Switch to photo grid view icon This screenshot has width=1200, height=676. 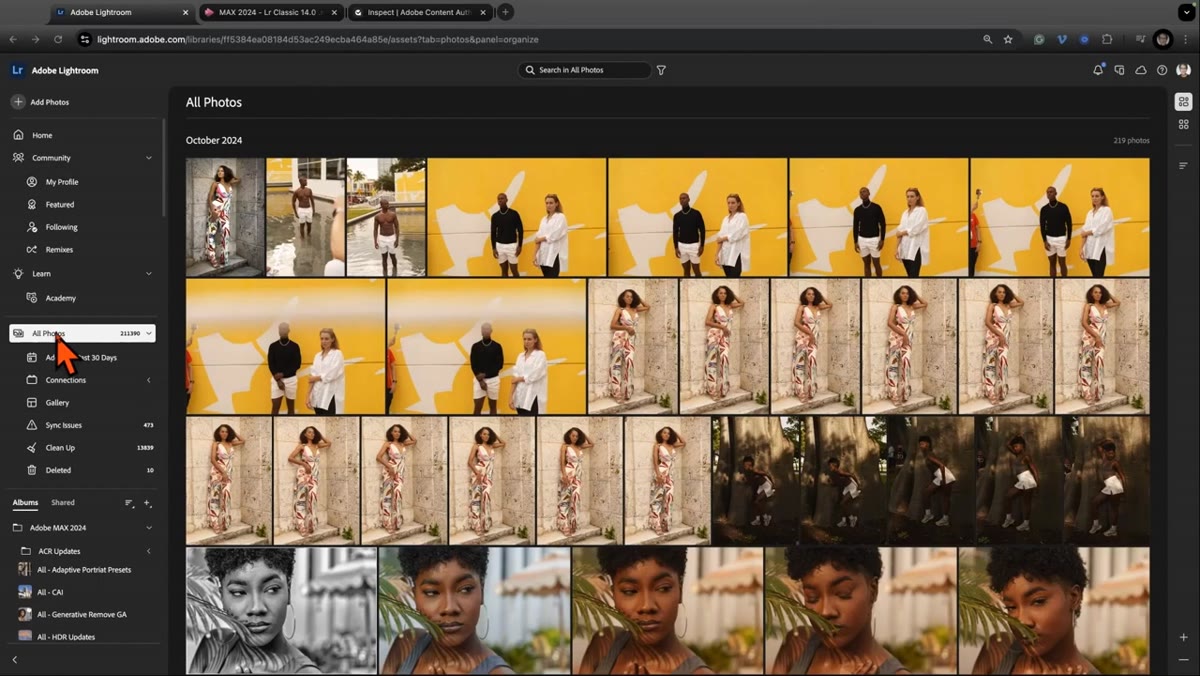(x=1184, y=102)
